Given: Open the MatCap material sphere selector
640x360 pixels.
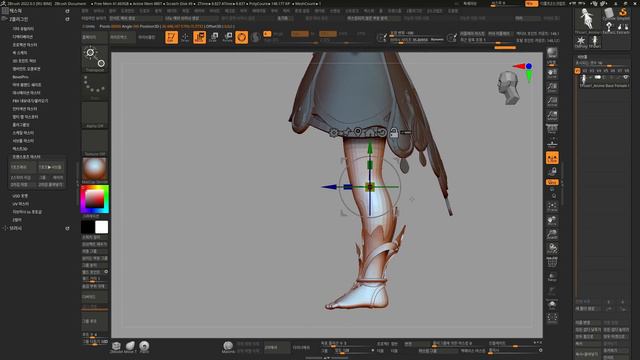Looking at the screenshot, I should pos(95,170).
